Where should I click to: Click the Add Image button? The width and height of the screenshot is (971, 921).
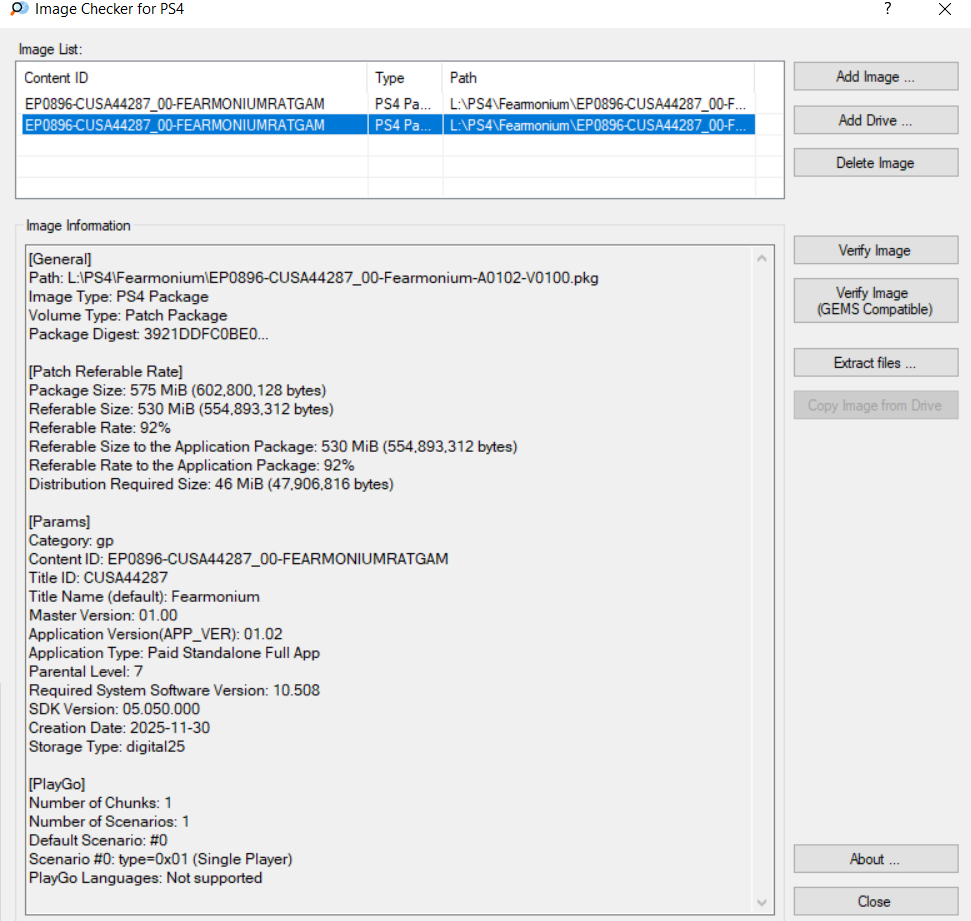pos(876,76)
